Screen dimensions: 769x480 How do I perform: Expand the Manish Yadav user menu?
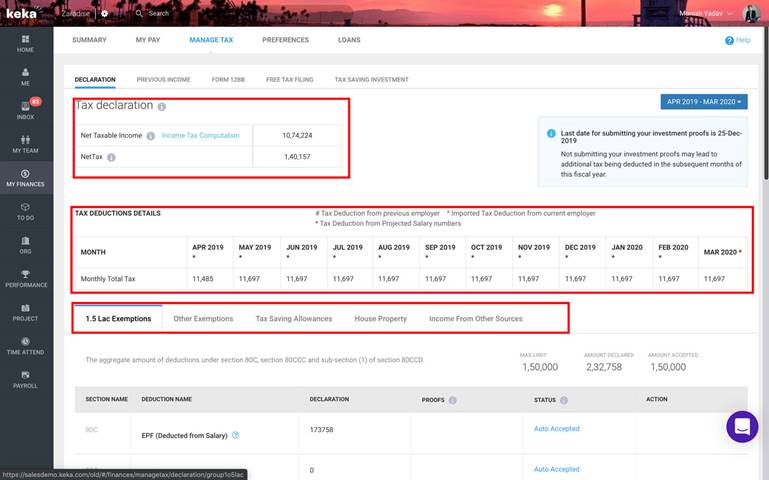click(706, 13)
